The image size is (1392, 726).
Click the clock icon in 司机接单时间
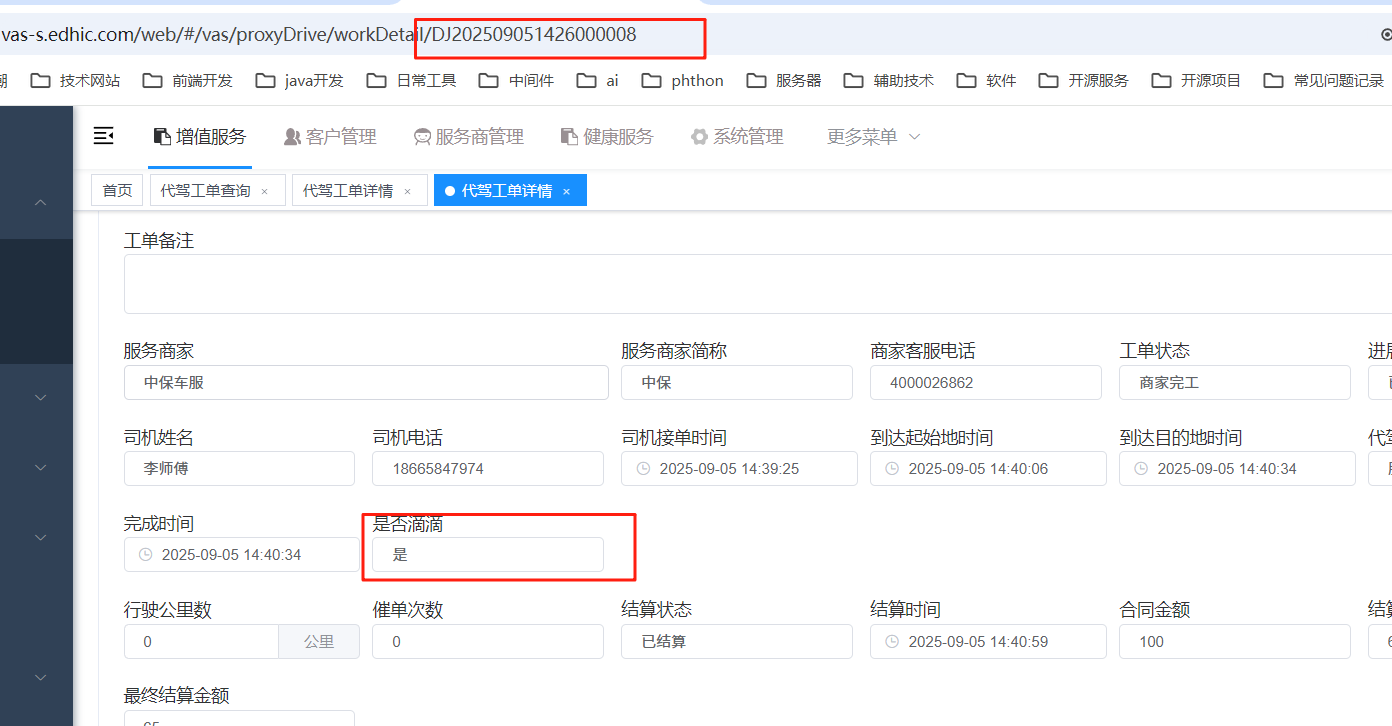[x=644, y=469]
